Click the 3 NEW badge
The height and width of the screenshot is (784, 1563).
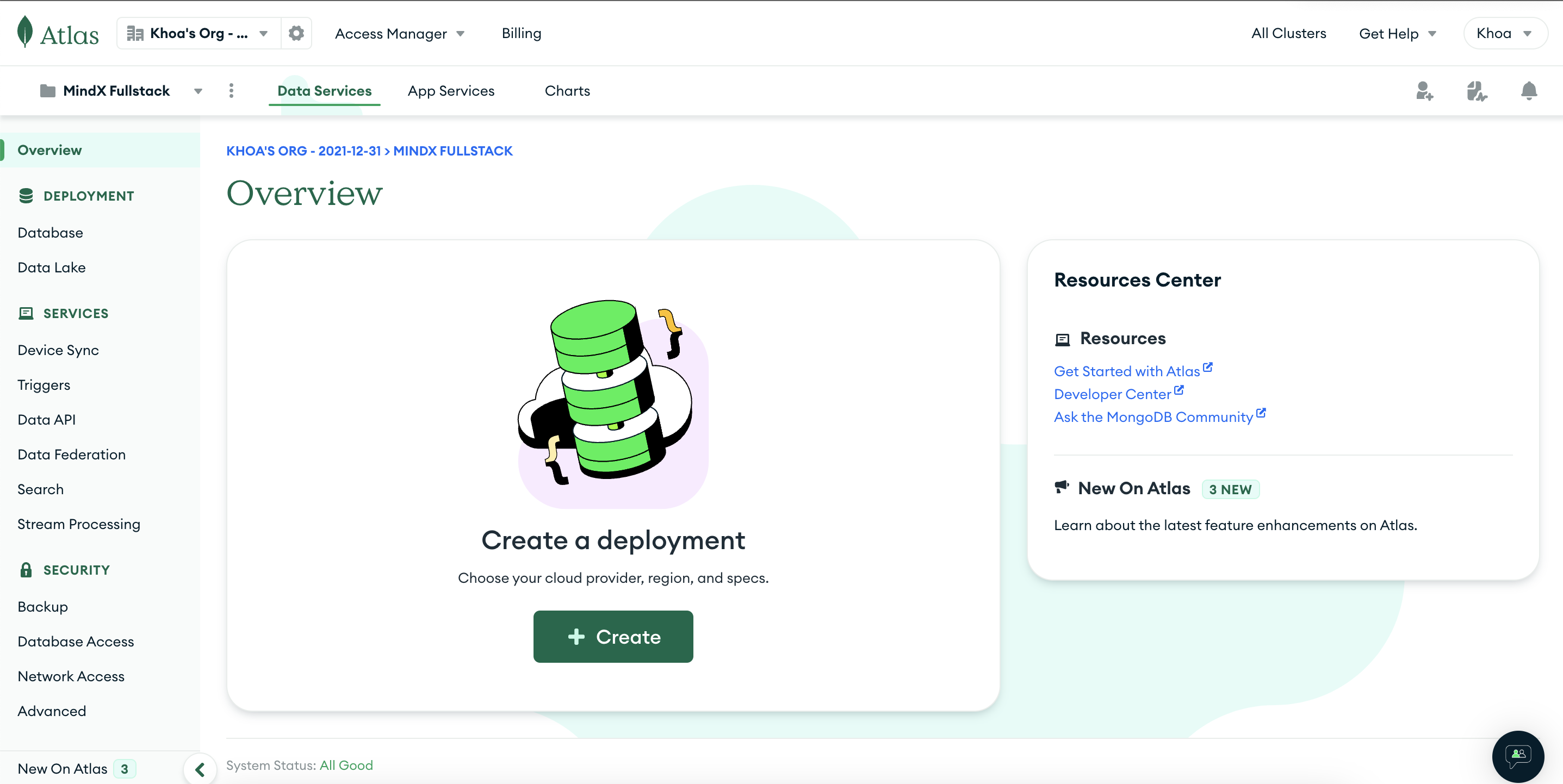(1230, 489)
